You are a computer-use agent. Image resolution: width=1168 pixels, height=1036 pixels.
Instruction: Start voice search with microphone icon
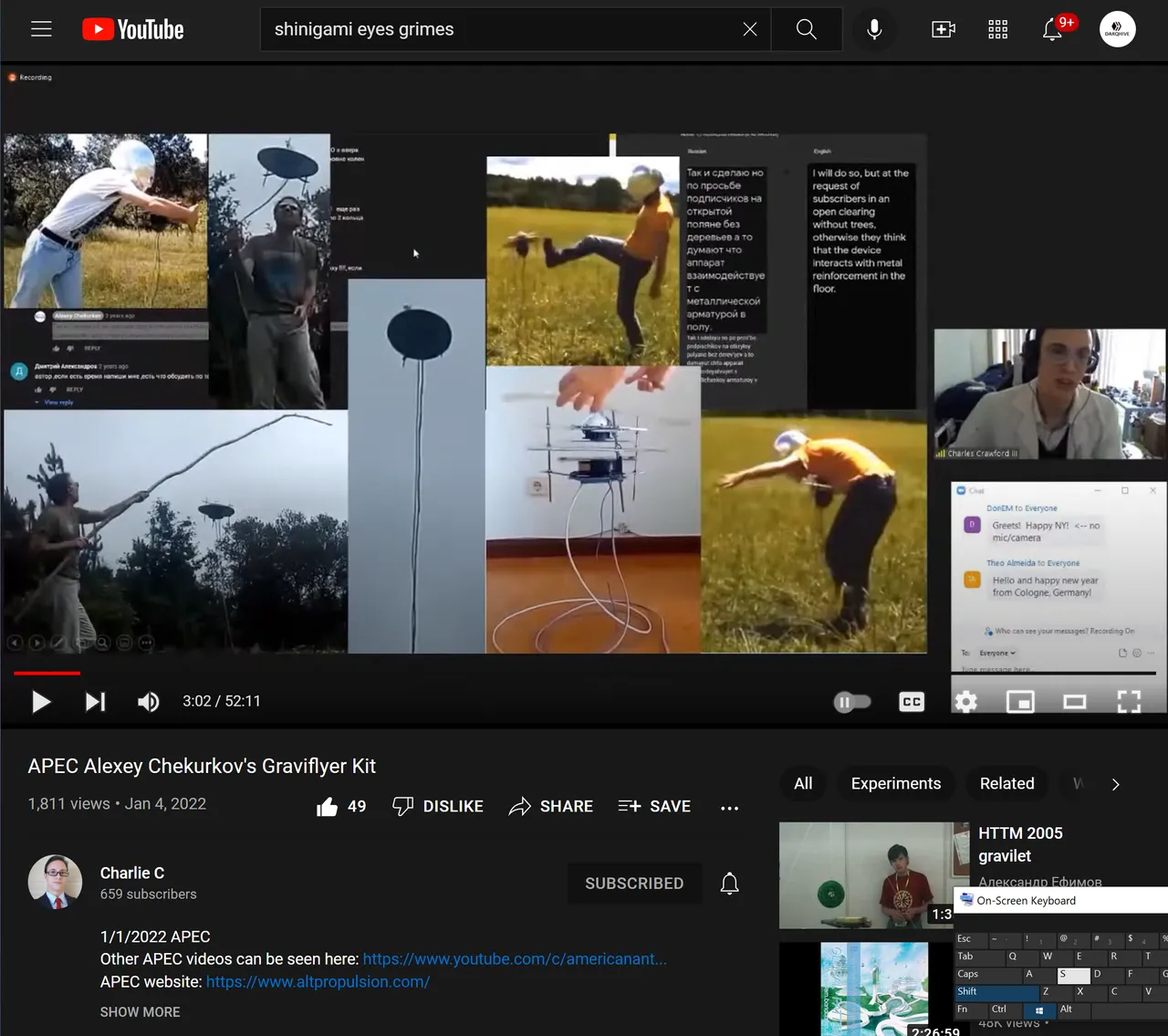coord(874,29)
